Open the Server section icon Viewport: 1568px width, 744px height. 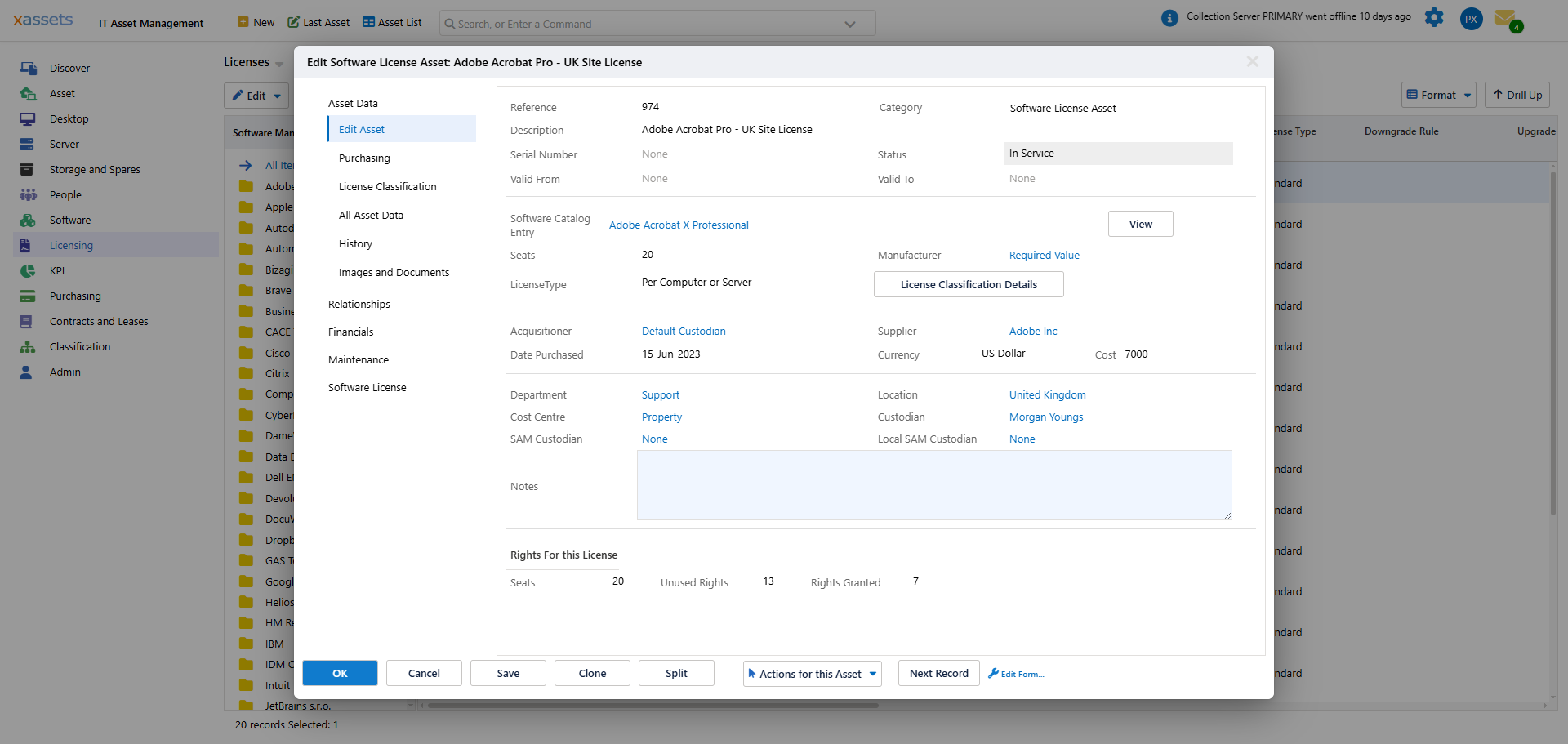28,144
